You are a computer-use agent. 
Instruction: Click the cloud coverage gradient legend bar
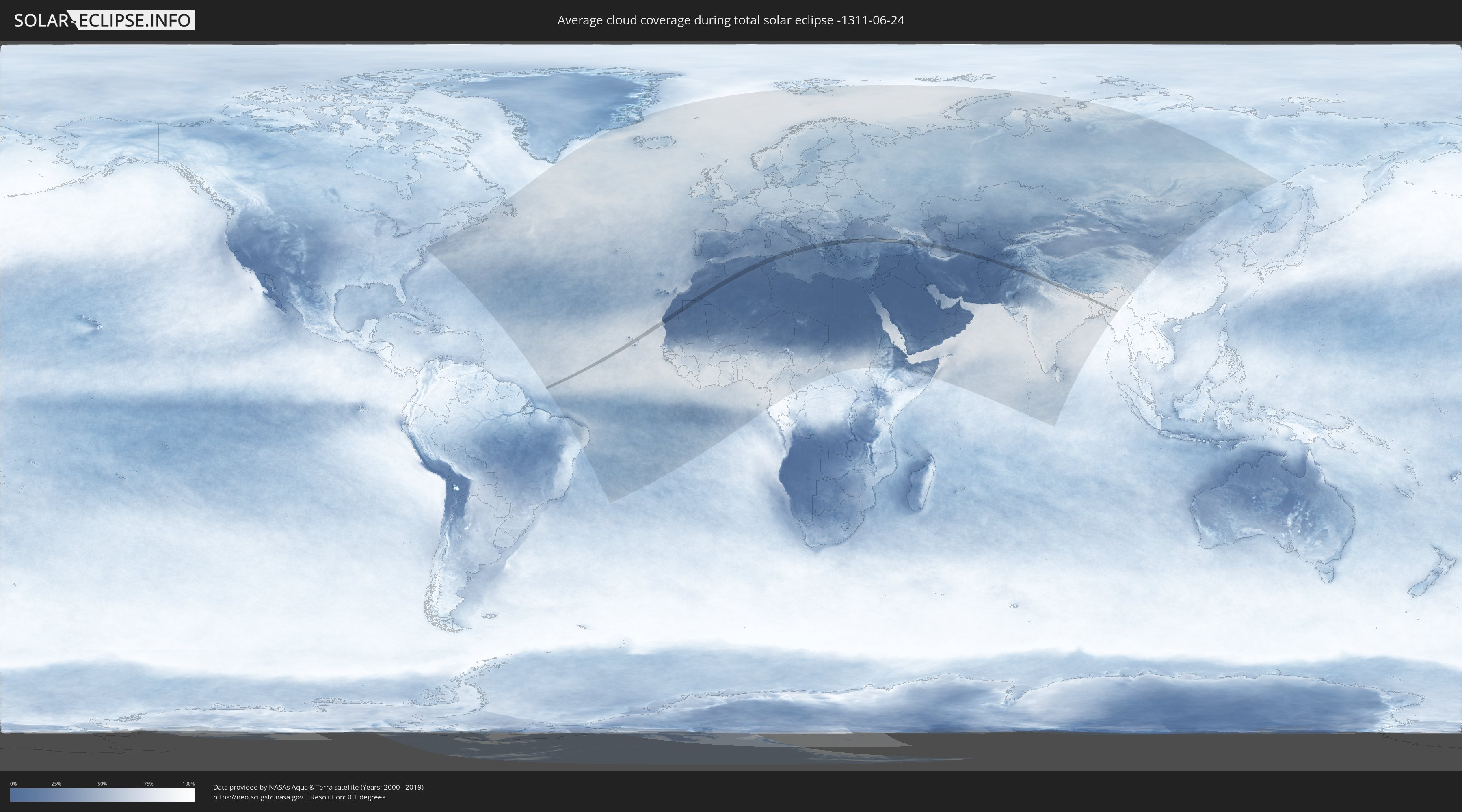click(x=102, y=795)
